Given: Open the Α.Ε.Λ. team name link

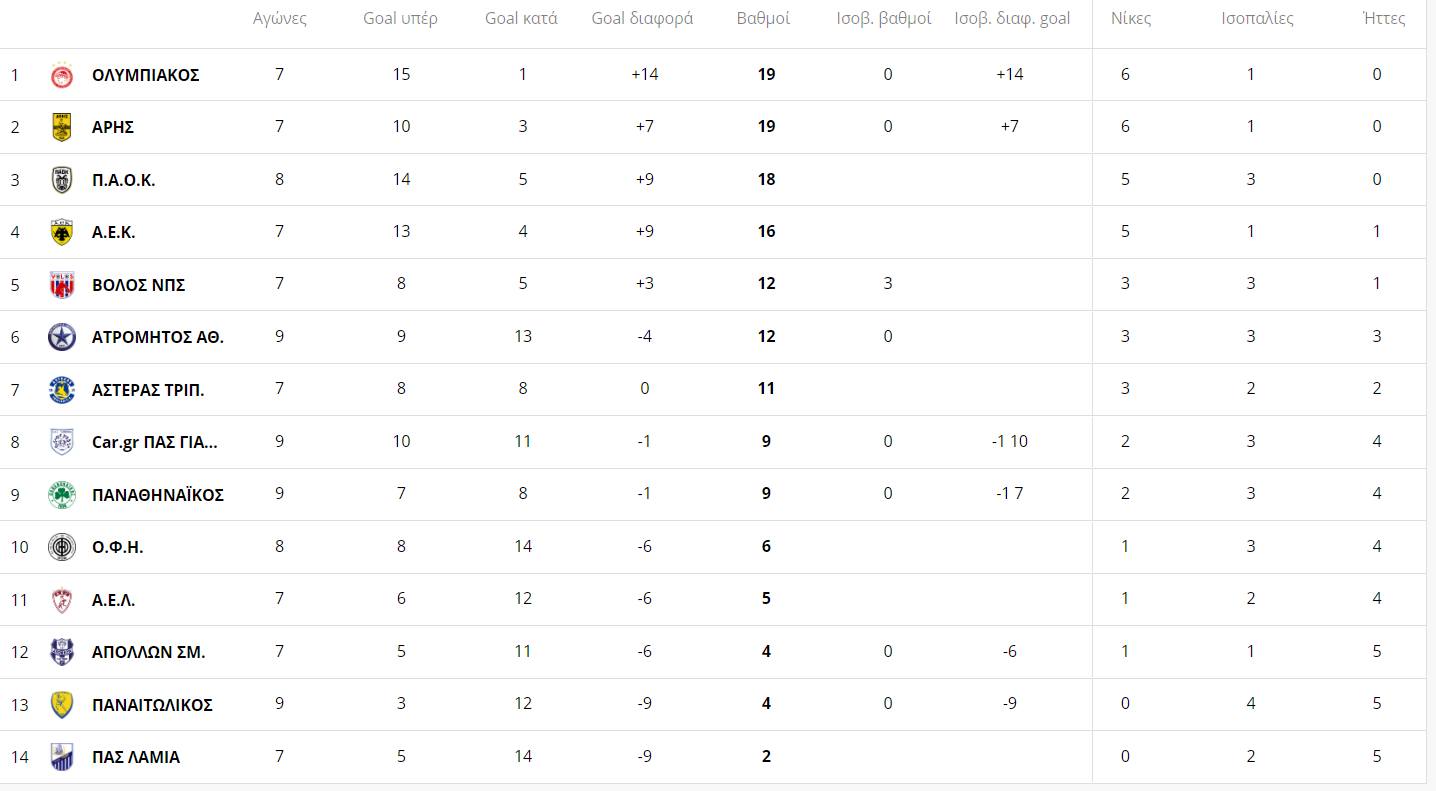Looking at the screenshot, I should pyautogui.click(x=114, y=600).
